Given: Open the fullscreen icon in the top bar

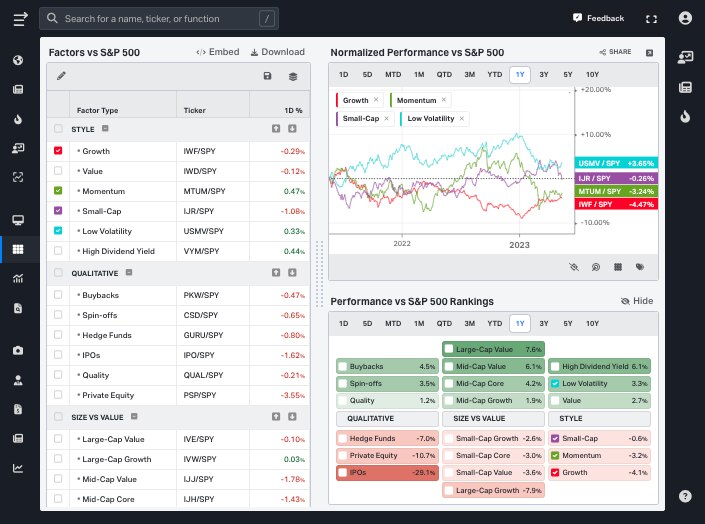Looking at the screenshot, I should pyautogui.click(x=652, y=18).
